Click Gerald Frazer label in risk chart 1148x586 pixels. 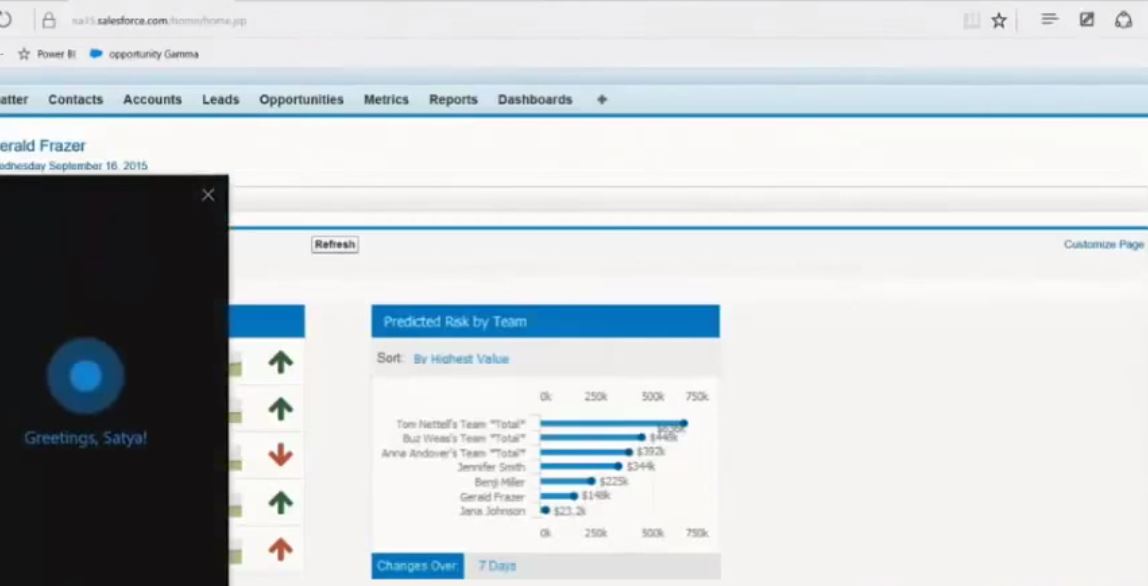tap(492, 497)
